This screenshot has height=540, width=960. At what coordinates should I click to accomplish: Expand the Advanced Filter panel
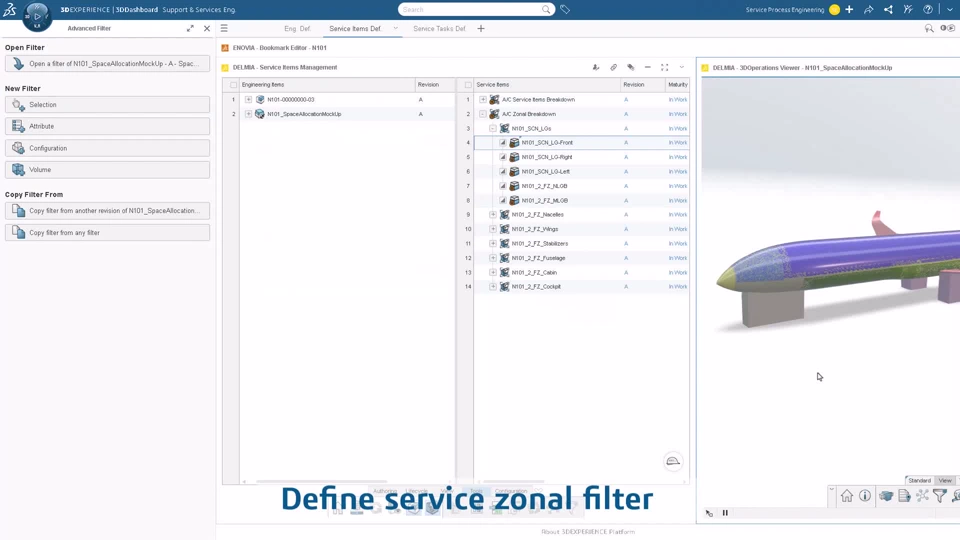click(x=190, y=28)
